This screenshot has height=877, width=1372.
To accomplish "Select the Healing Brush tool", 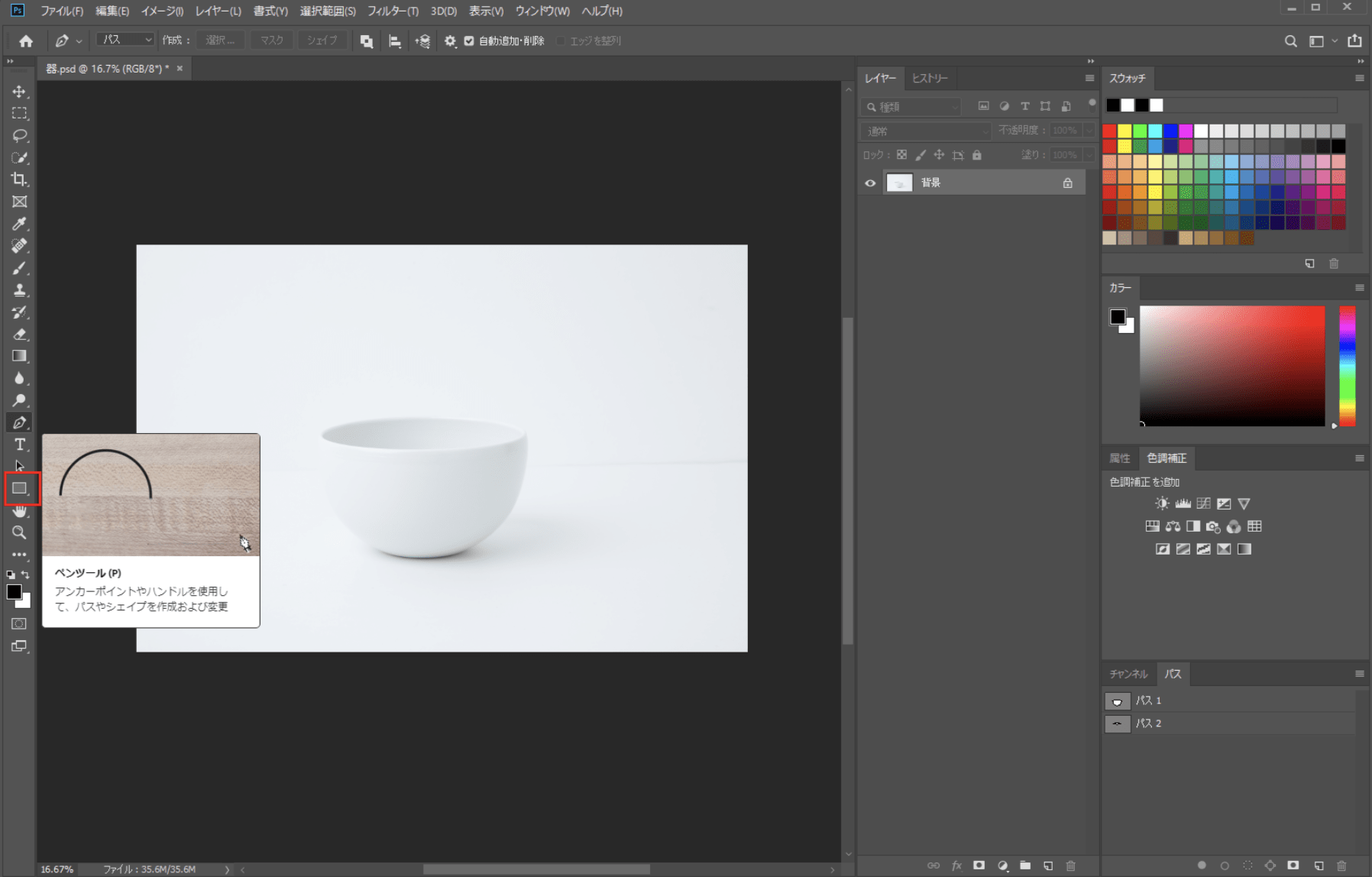I will click(19, 246).
